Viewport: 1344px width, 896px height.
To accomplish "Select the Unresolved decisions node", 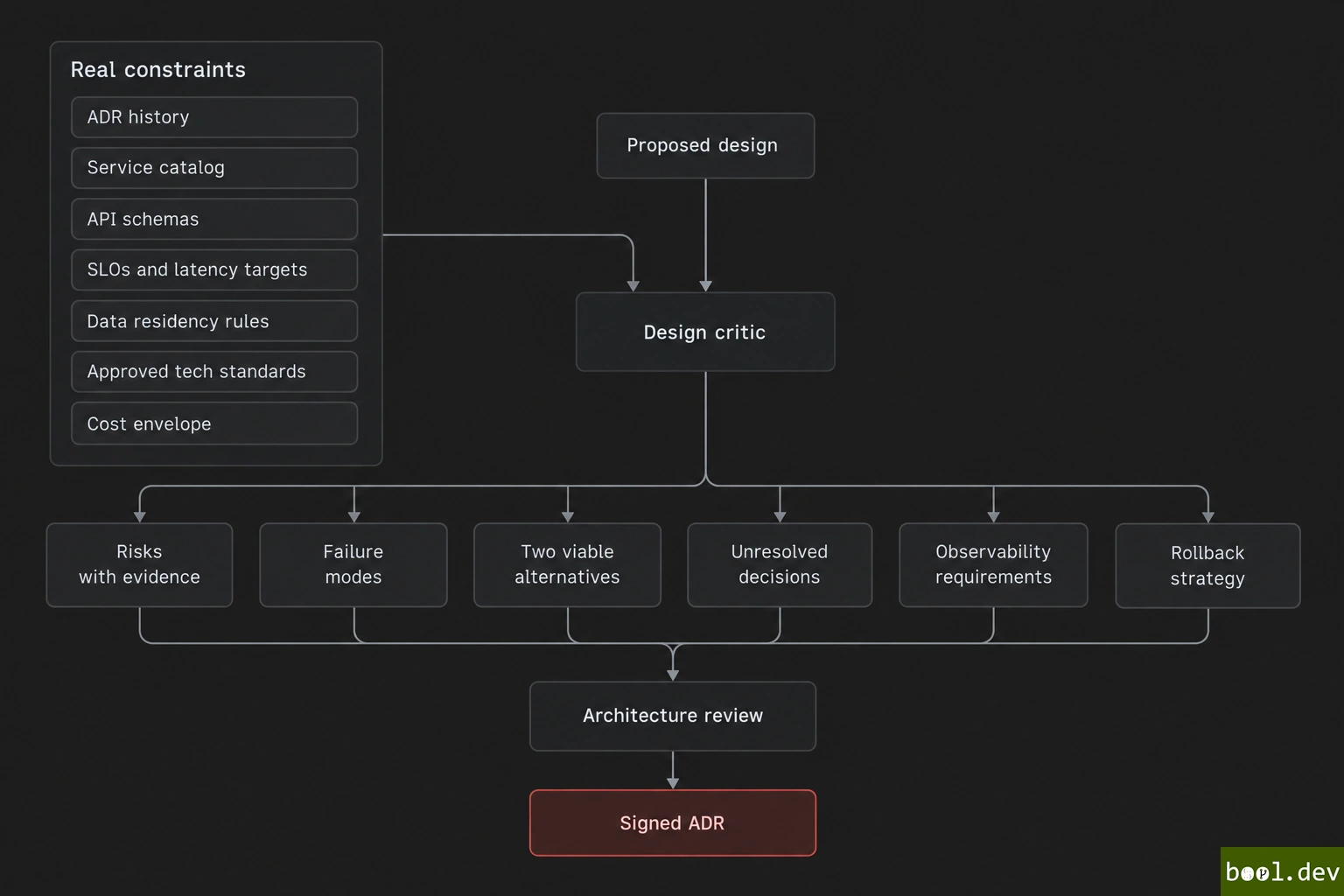I will tap(780, 565).
